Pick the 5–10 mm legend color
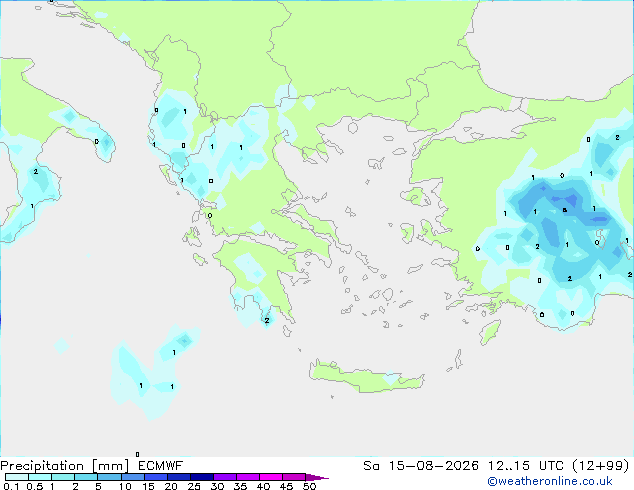Image resolution: width=634 pixels, height=490 pixels. tap(109, 477)
